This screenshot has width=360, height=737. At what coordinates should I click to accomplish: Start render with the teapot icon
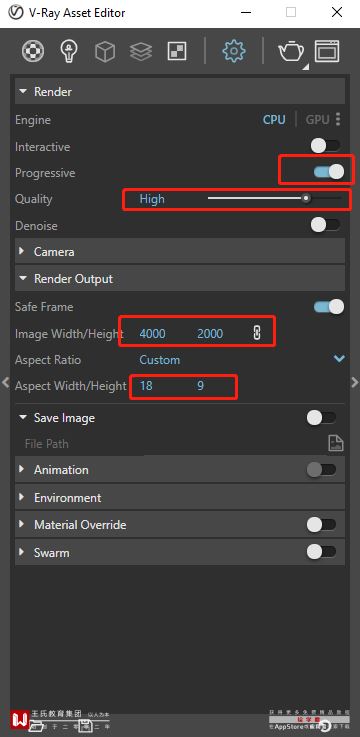(x=291, y=51)
